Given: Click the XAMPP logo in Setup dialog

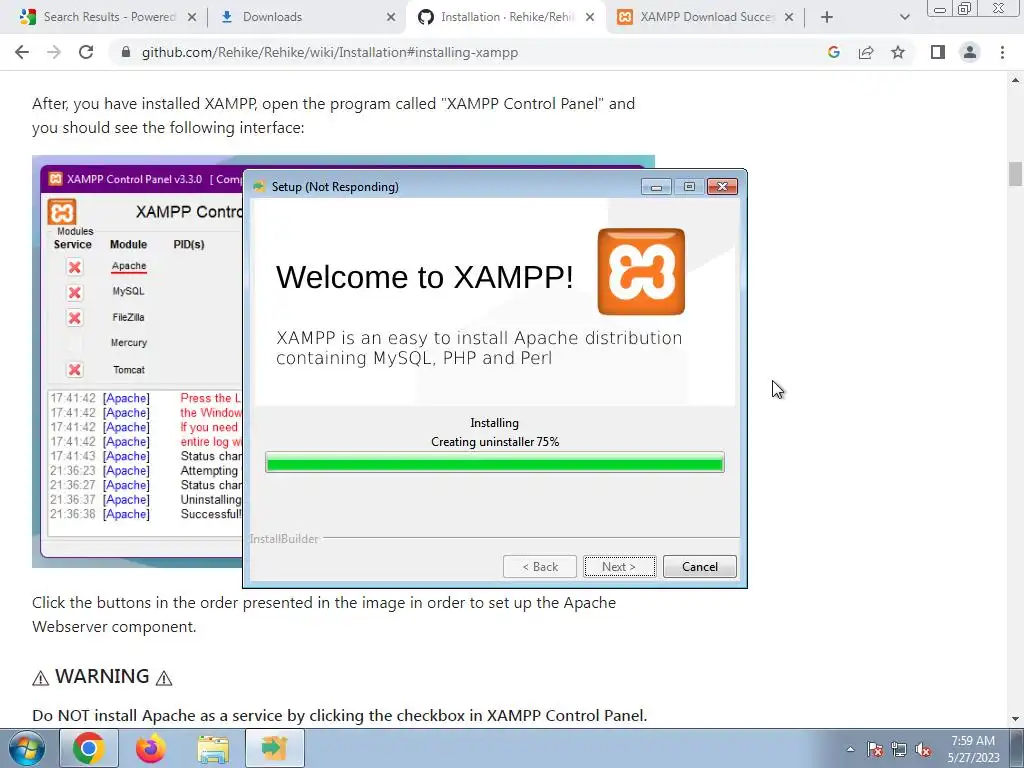Looking at the screenshot, I should (x=641, y=272).
